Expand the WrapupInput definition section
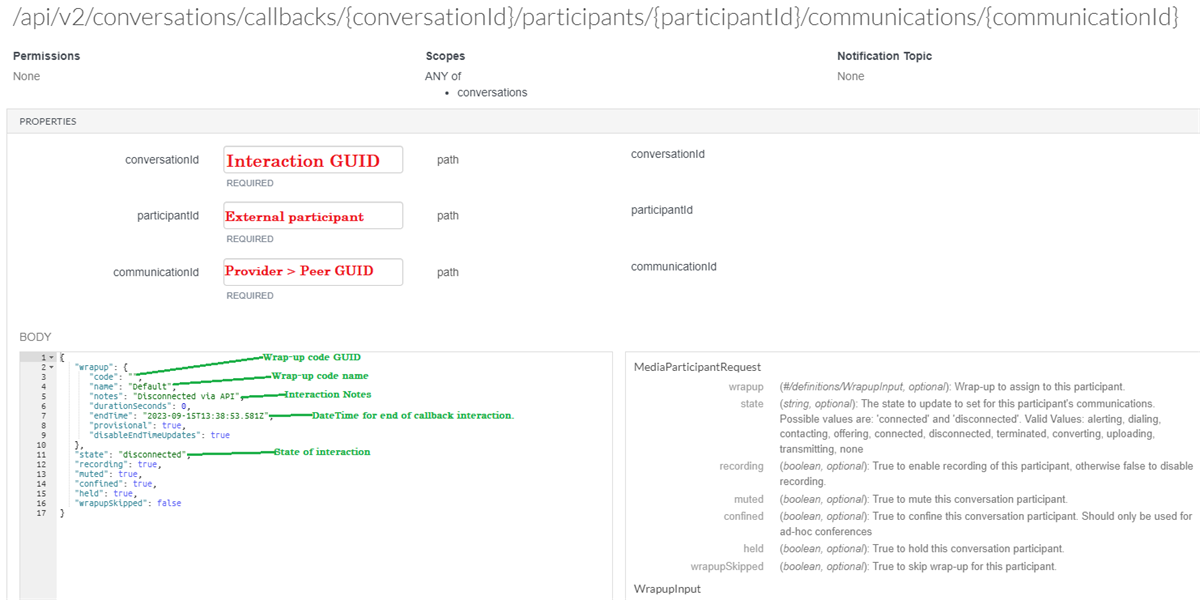The image size is (1200, 600). [x=668, y=588]
